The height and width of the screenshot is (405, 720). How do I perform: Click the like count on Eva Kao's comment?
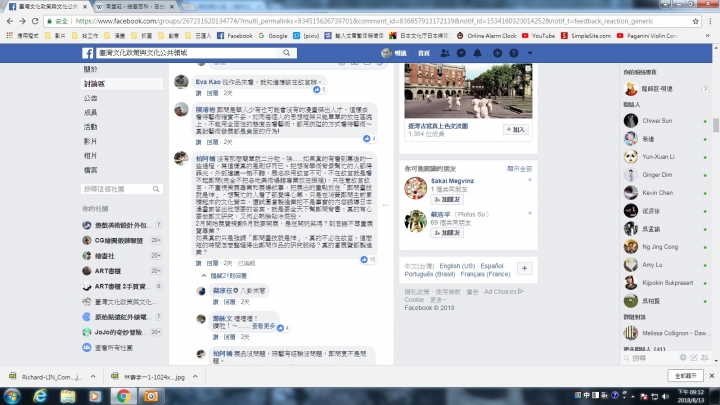[319, 90]
